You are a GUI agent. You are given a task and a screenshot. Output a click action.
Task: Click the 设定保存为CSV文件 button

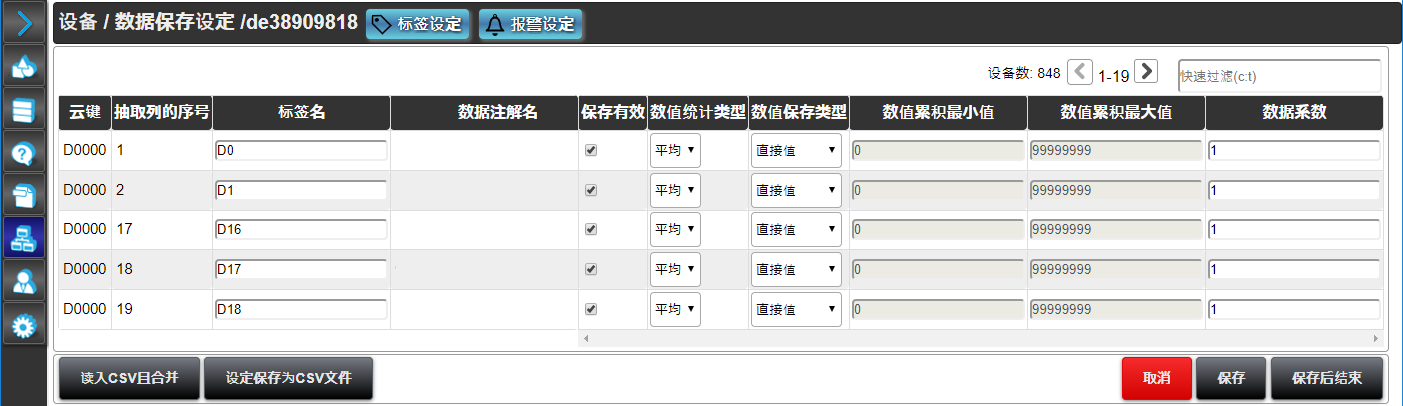(x=287, y=378)
